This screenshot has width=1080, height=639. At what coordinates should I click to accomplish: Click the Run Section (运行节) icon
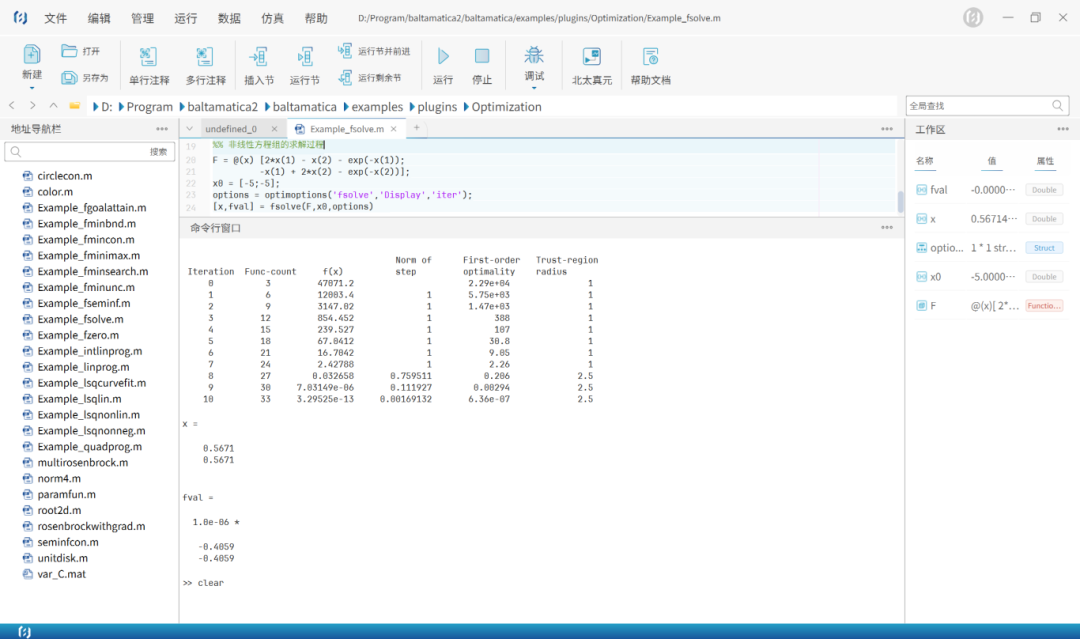(305, 57)
